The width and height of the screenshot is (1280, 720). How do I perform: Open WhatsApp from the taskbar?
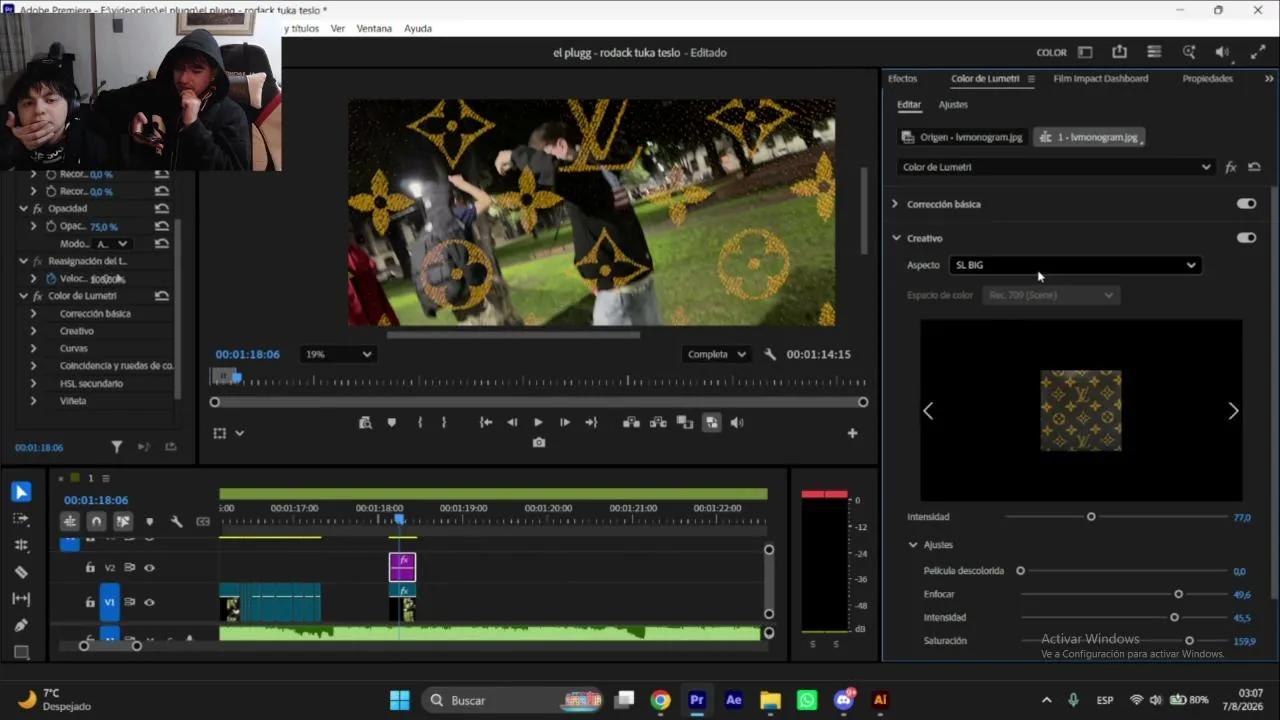(x=807, y=700)
